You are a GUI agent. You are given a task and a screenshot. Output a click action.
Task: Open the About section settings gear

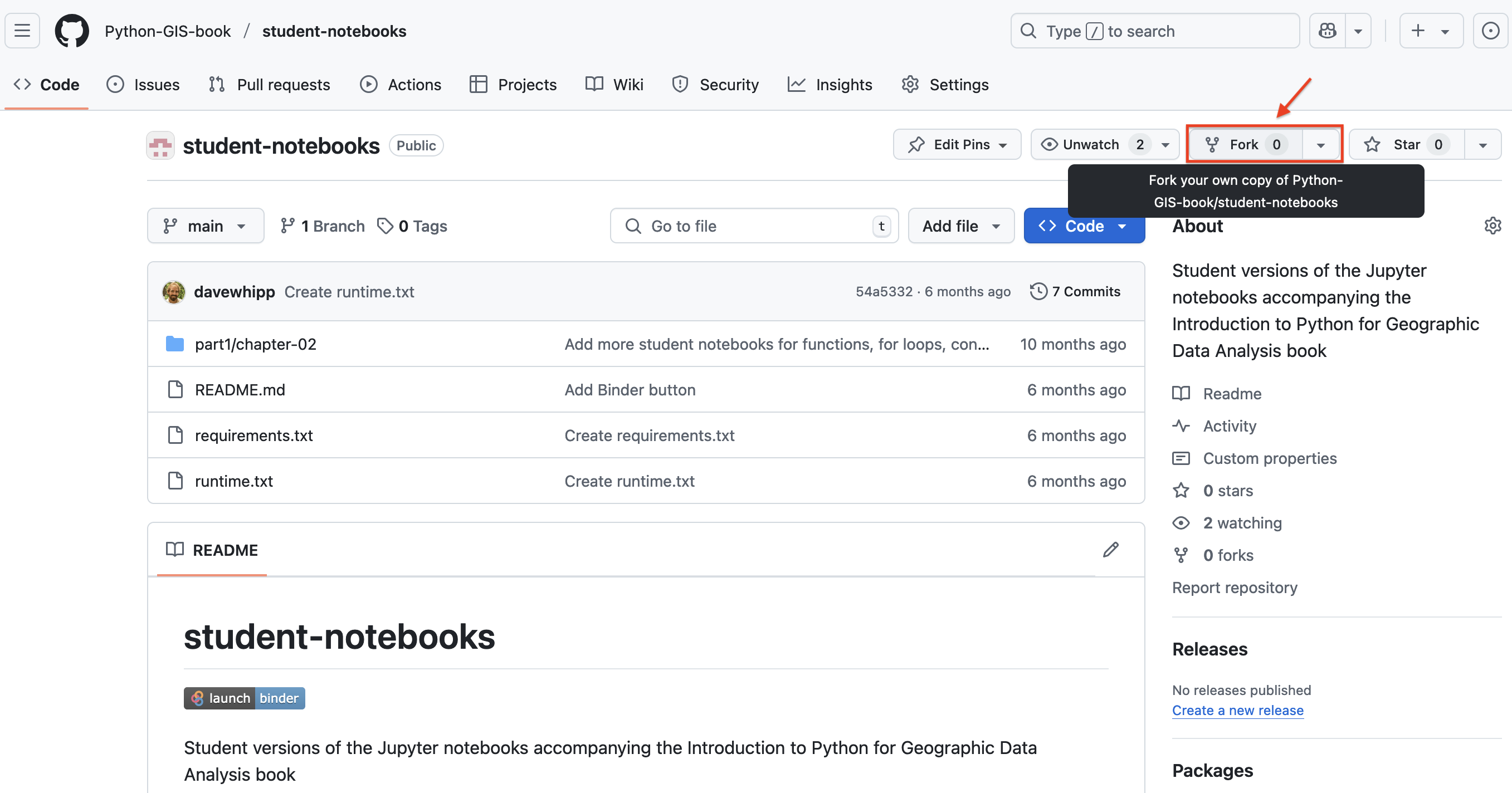1493,226
